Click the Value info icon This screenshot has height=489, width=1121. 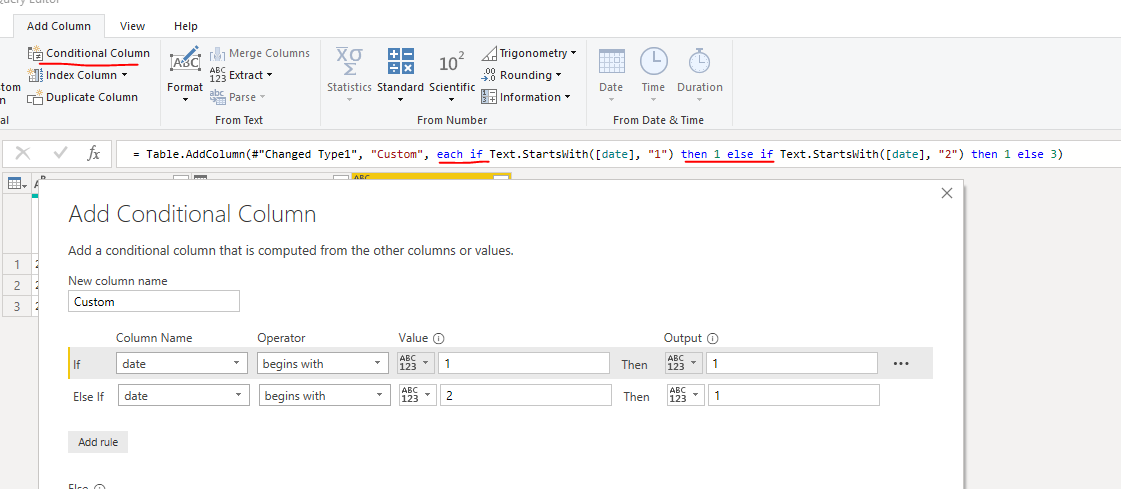click(x=439, y=338)
